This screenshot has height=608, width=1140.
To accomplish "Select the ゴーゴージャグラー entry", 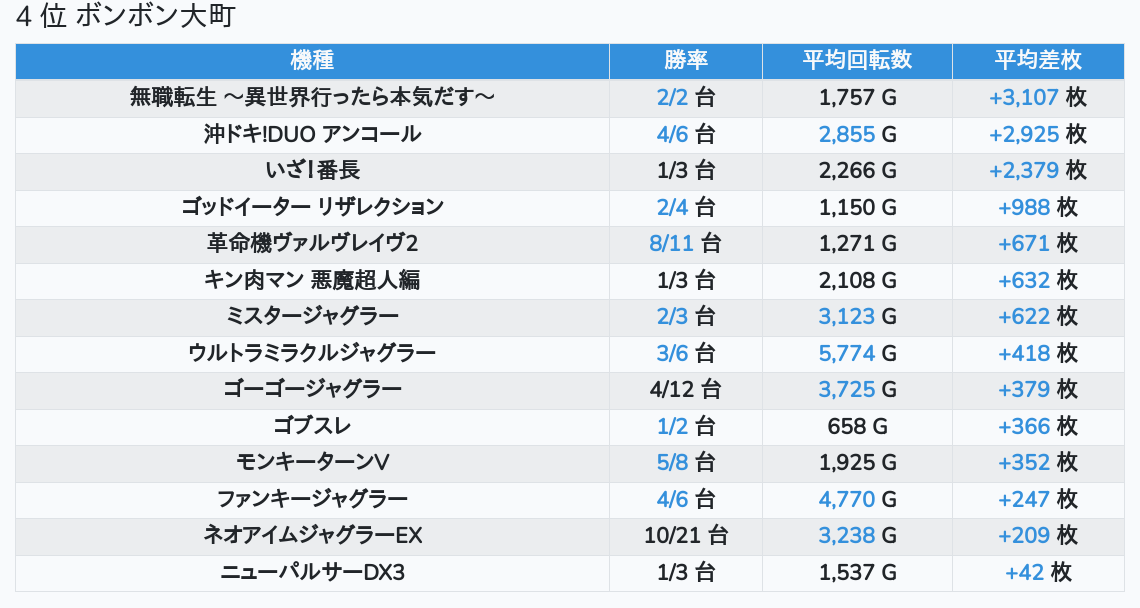I will click(312, 389).
